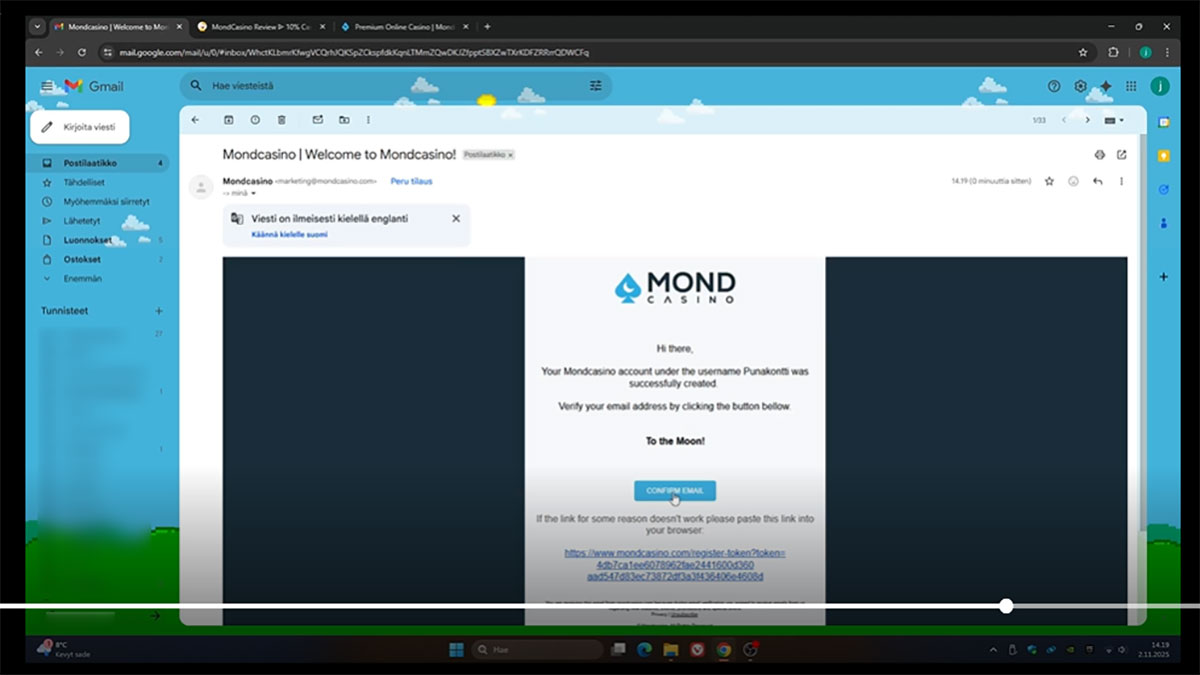Open search filter options in search bar
This screenshot has height=675, width=1200.
coord(596,86)
